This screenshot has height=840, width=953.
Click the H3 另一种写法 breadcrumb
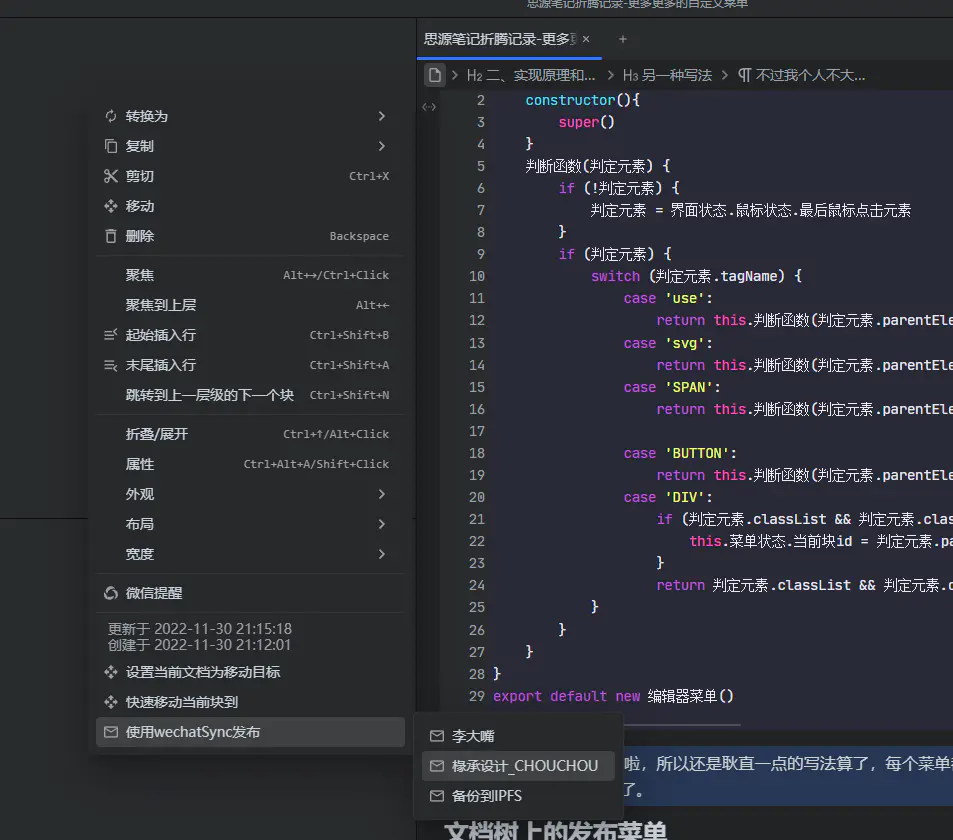click(x=667, y=75)
